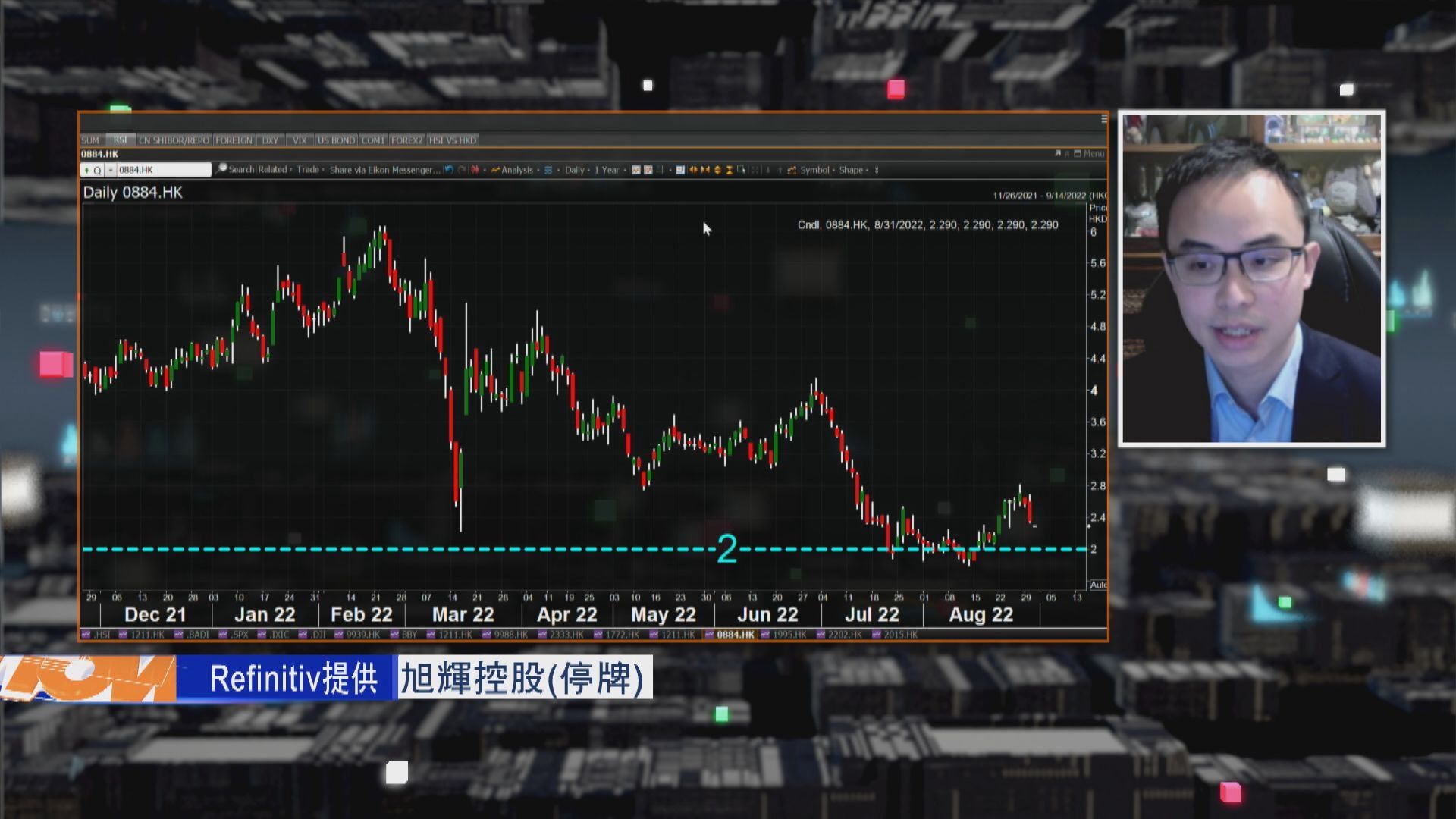Expand the Daily interval dropdown
This screenshot has width=1456, height=819.
(574, 170)
